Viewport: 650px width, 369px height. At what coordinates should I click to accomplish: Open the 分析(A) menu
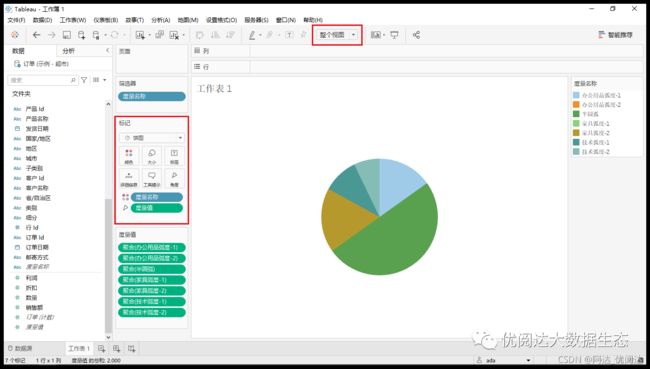coord(160,20)
